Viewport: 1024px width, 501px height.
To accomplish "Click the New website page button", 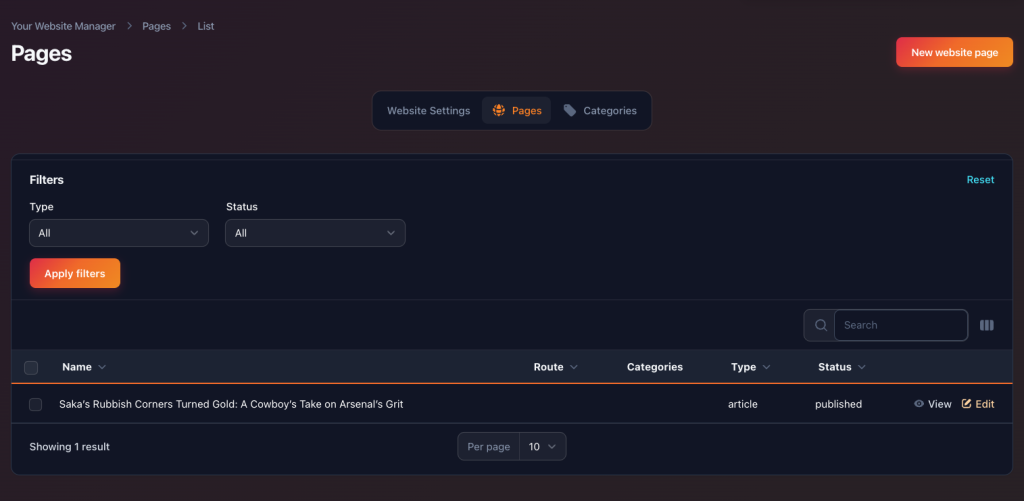I will click(954, 52).
